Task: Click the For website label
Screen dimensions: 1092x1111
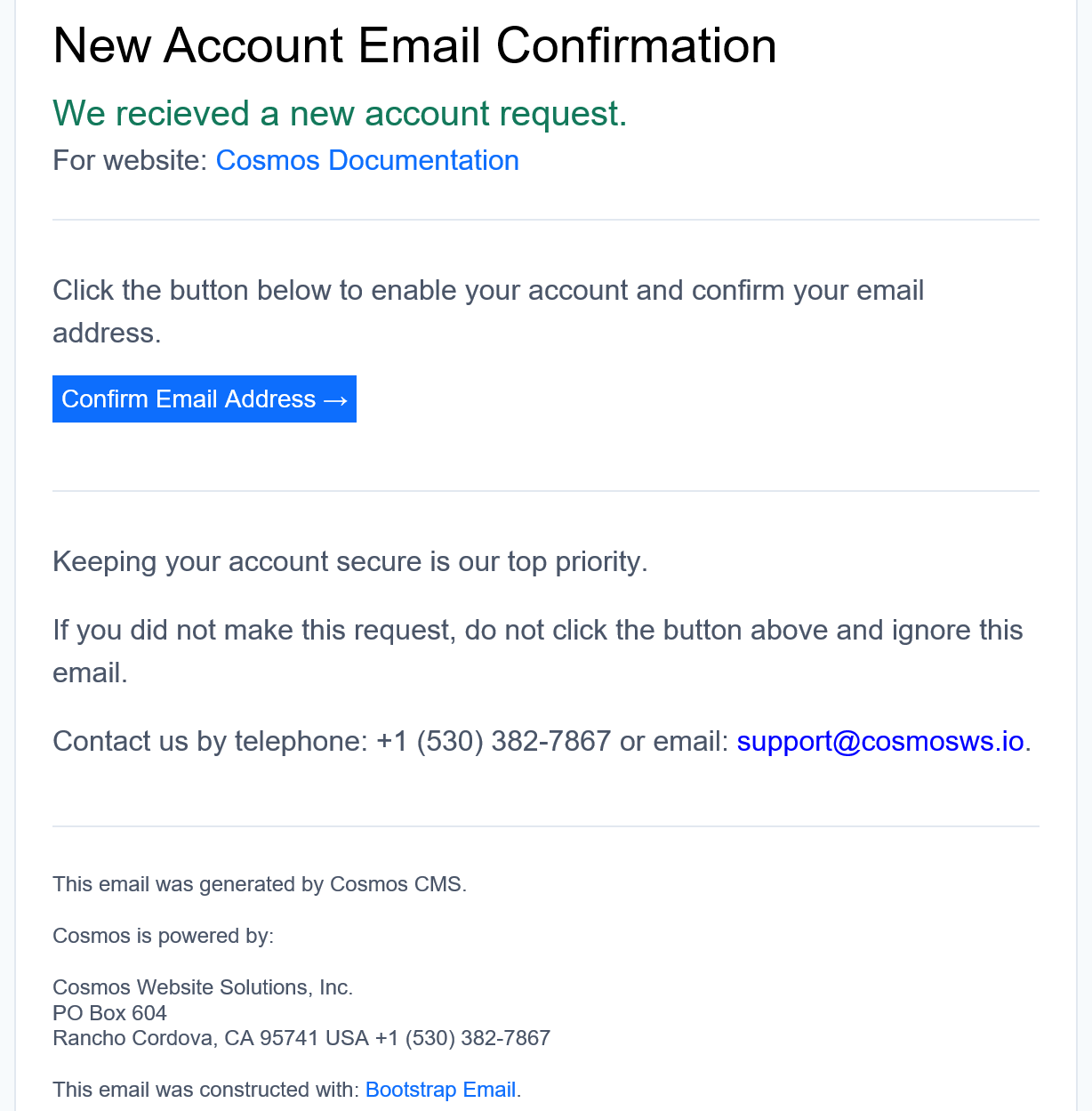Action: pyautogui.click(x=130, y=160)
